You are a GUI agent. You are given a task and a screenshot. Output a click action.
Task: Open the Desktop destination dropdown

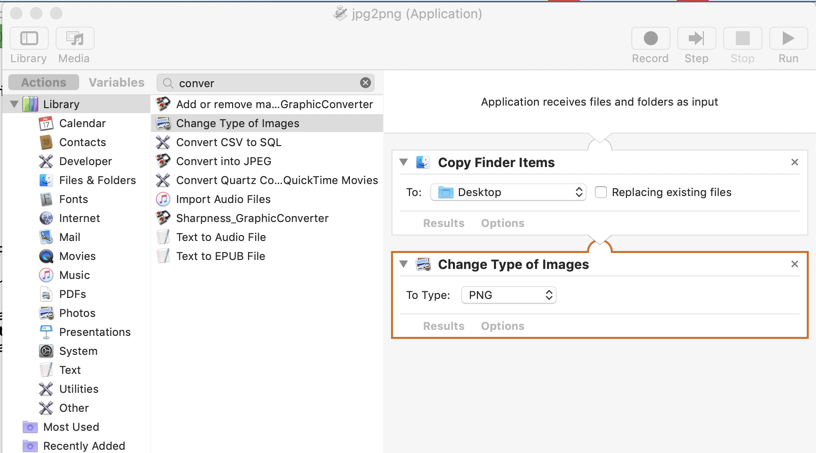pos(508,192)
